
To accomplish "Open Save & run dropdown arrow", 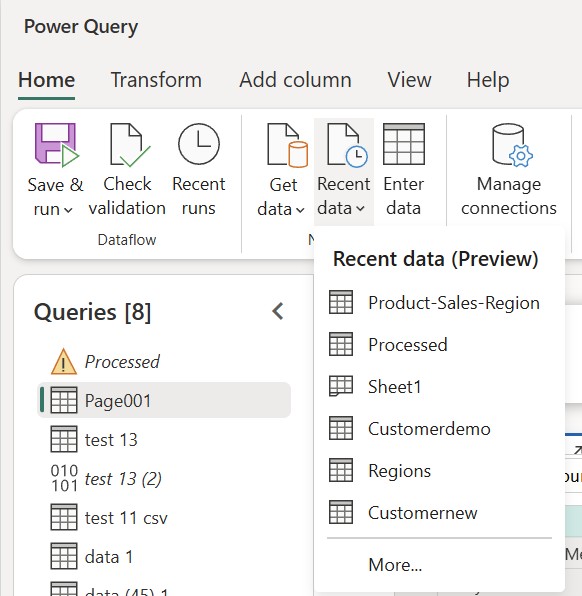I will point(68,210).
